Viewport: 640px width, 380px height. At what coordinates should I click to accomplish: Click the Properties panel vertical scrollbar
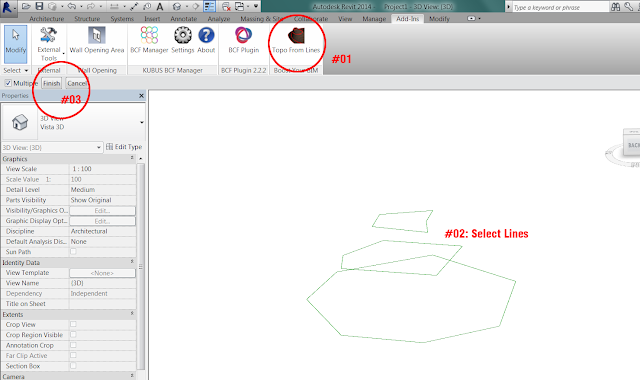141,265
